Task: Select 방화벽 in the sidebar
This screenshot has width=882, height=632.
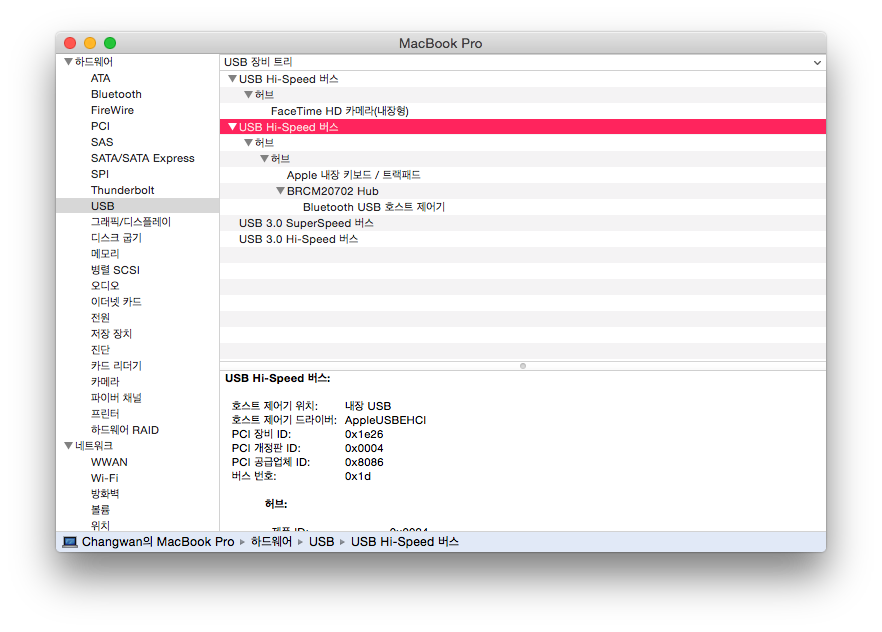Action: tap(105, 494)
